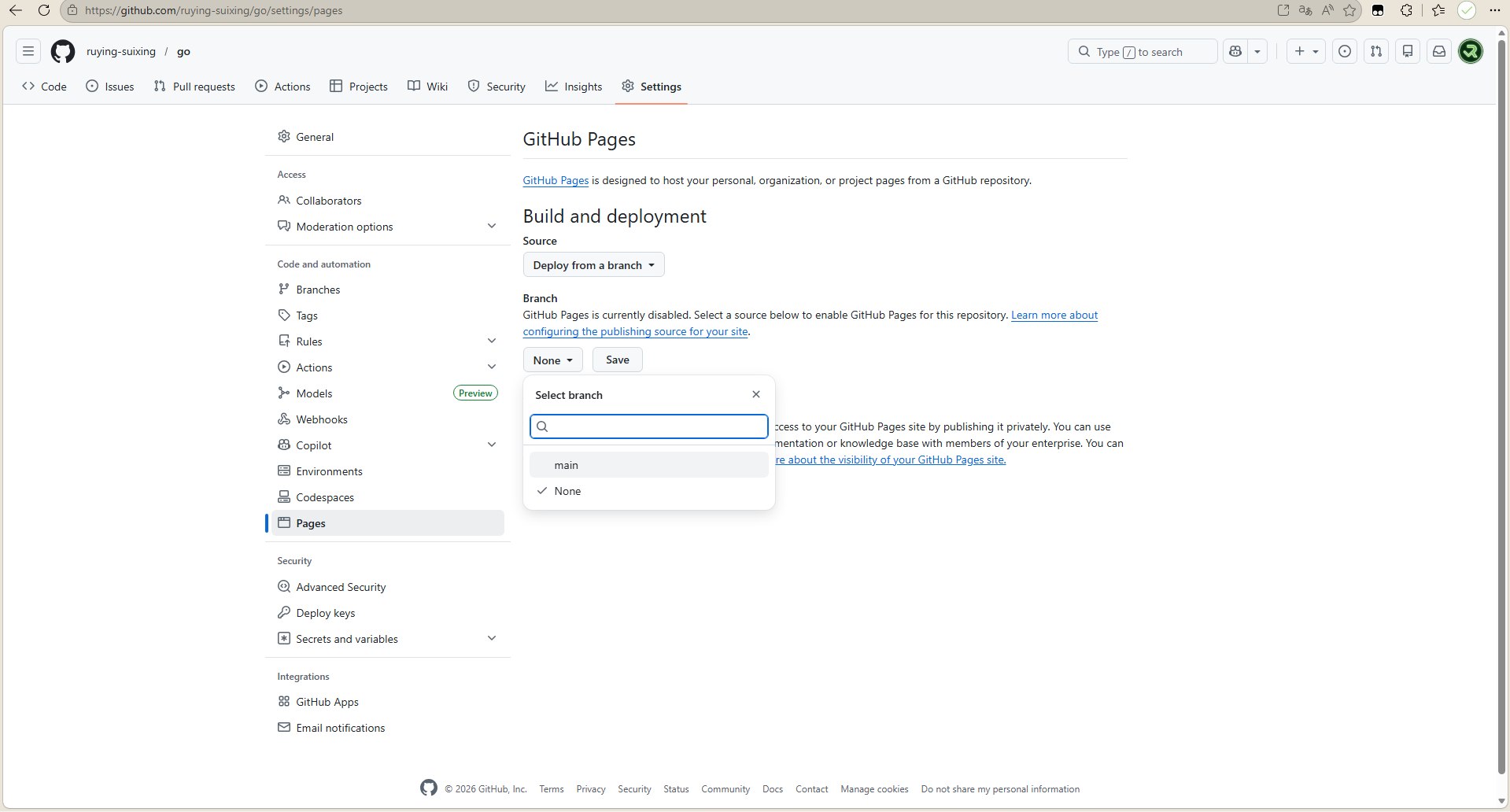The image size is (1510, 812).
Task: Open the user avatar menu
Action: (1471, 51)
